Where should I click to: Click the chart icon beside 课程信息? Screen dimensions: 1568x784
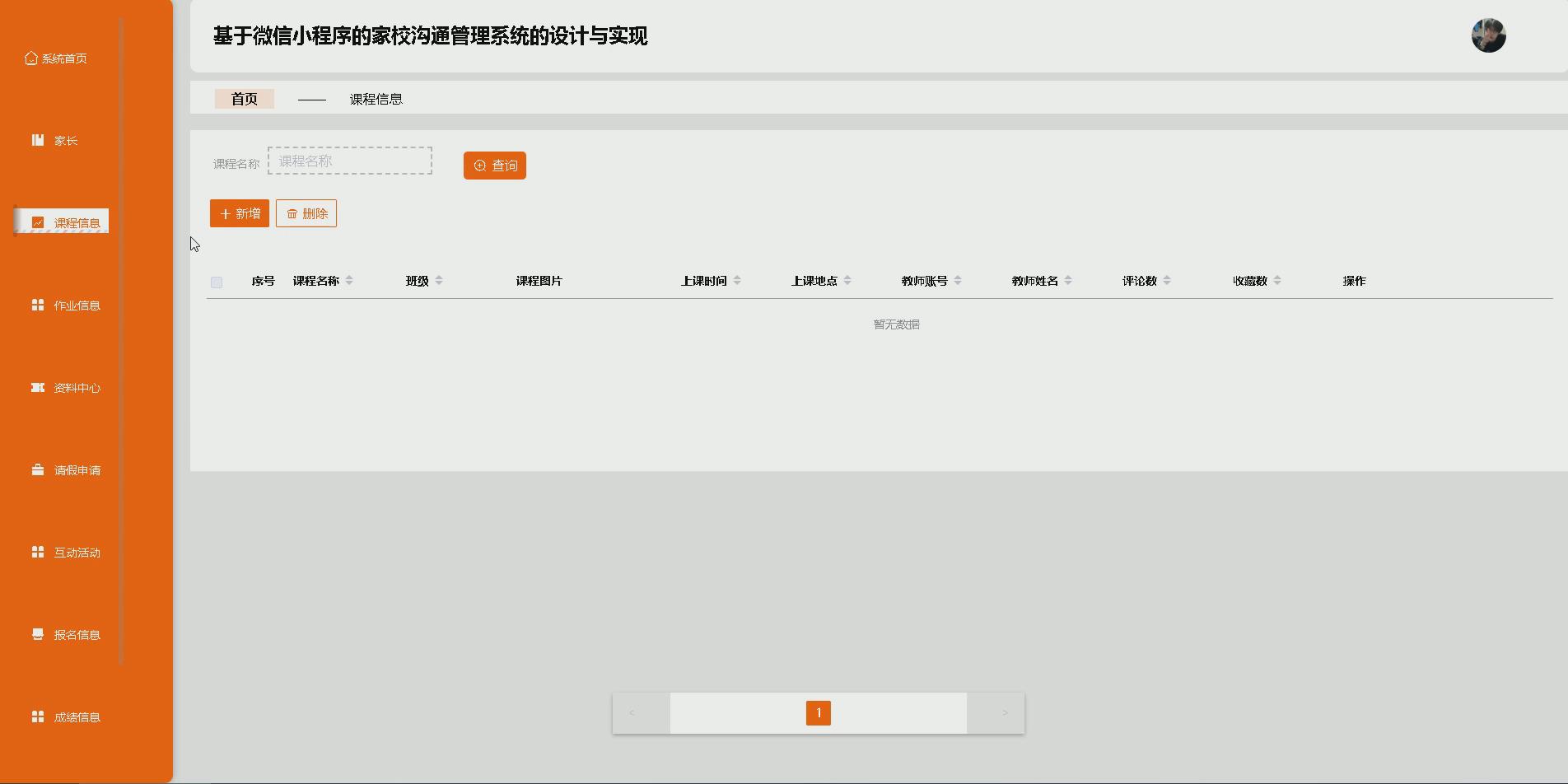click(x=38, y=222)
